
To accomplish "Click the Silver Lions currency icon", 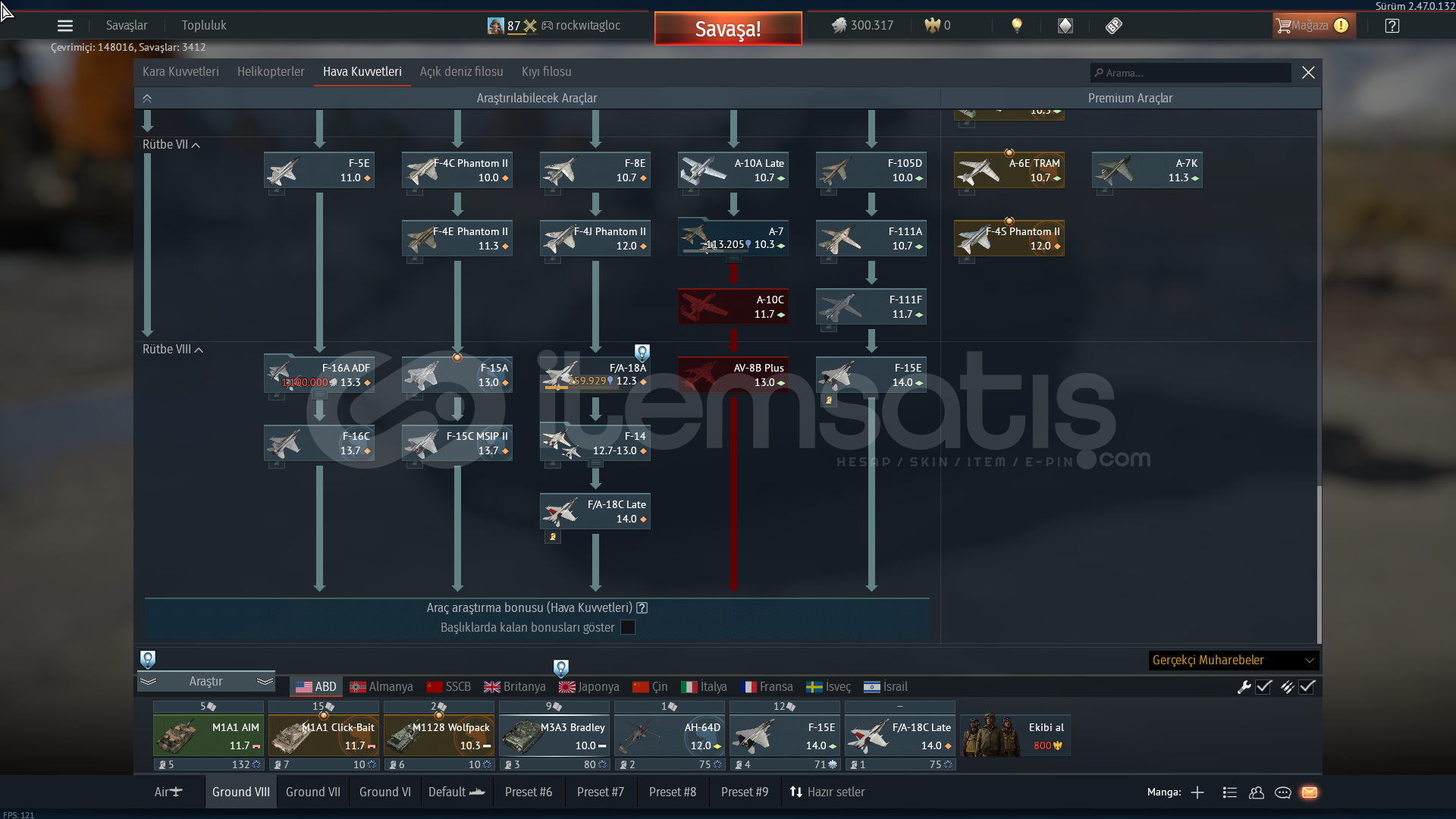I will pyautogui.click(x=839, y=26).
